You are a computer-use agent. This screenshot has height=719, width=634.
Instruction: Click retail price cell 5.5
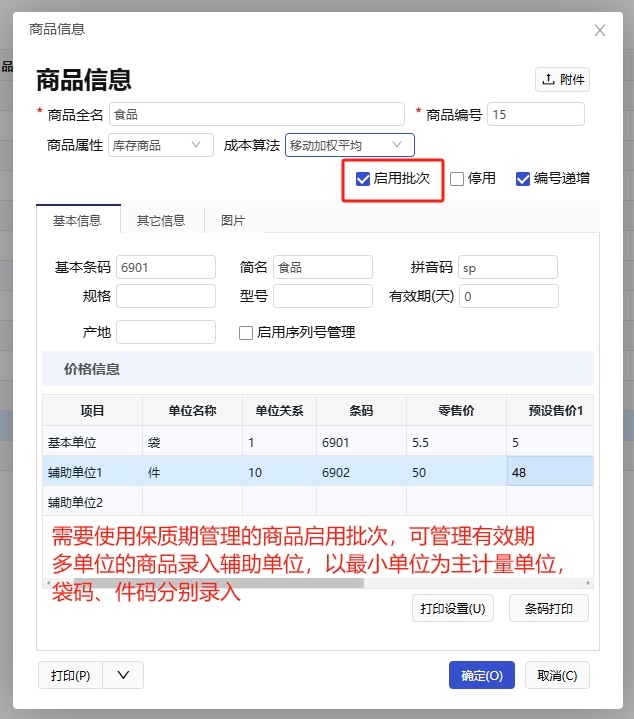point(457,442)
